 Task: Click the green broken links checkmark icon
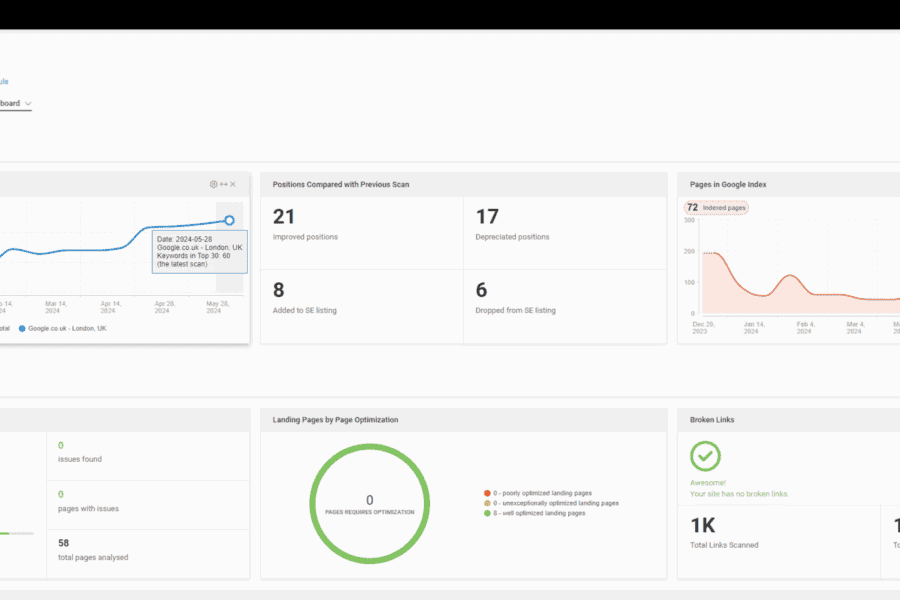coord(705,456)
